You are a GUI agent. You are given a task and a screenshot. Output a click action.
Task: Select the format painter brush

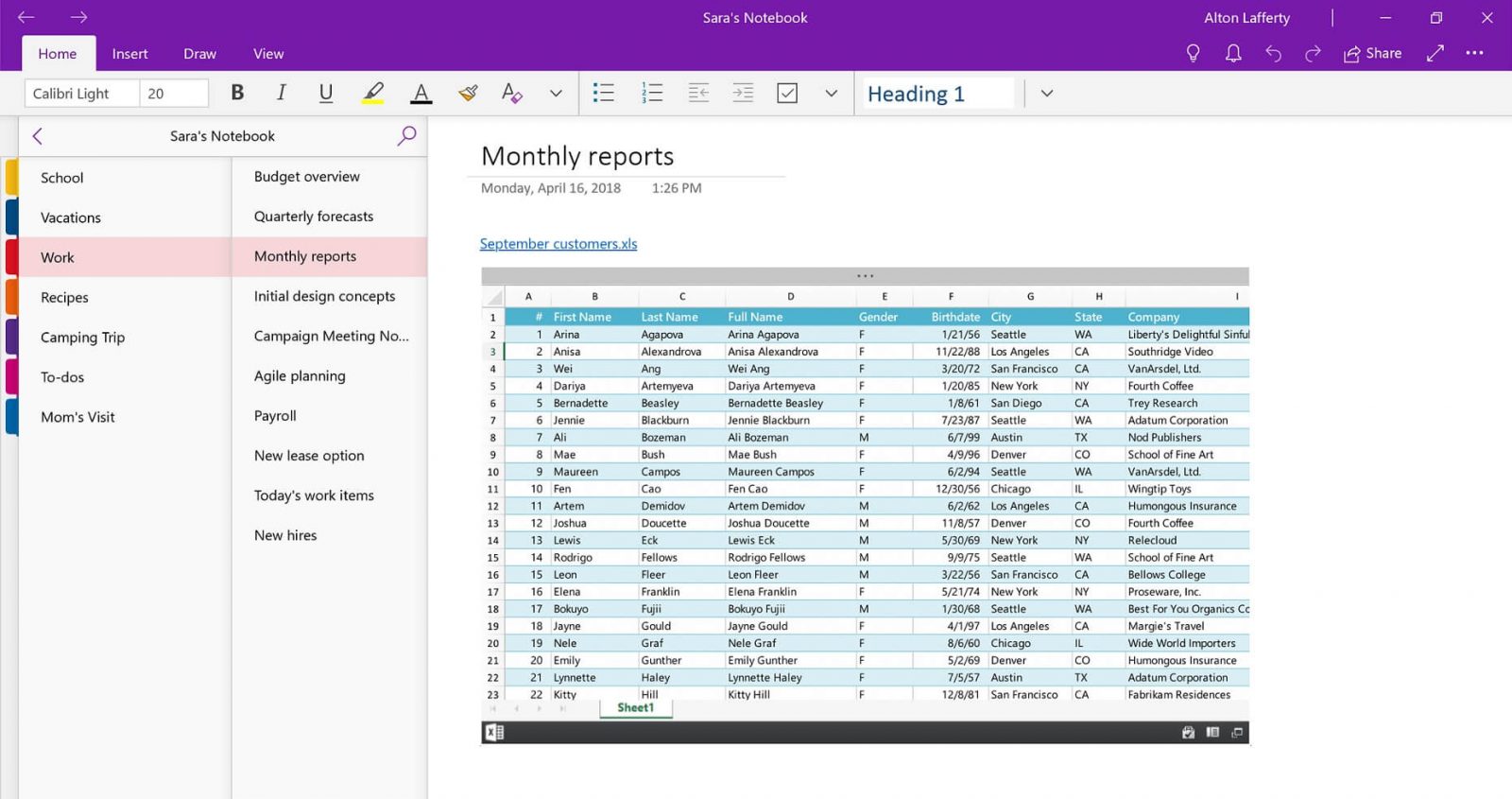tap(468, 93)
